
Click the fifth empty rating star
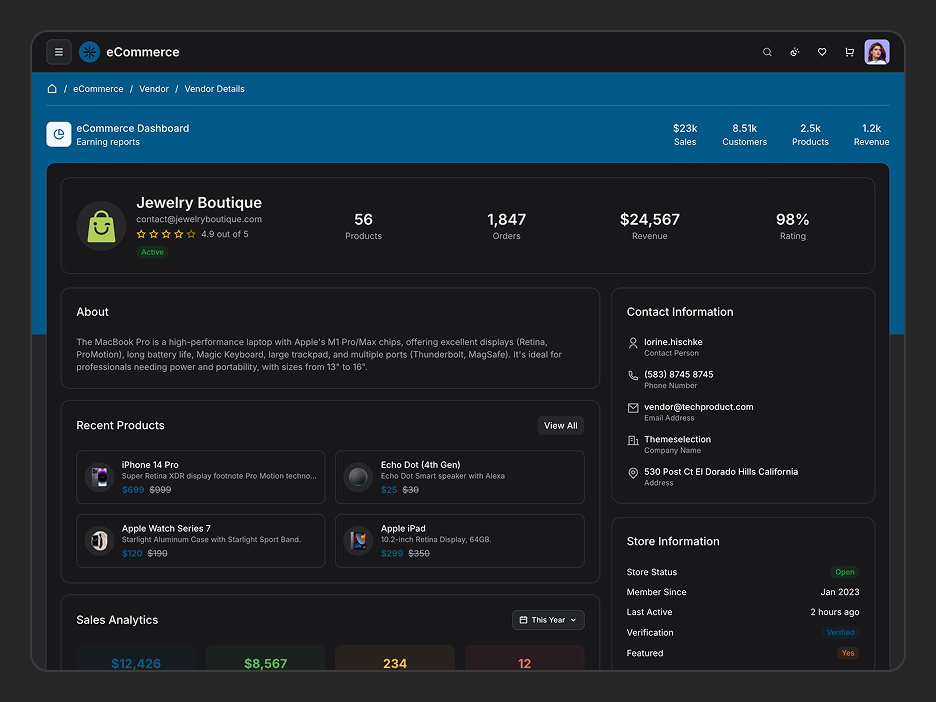point(191,234)
